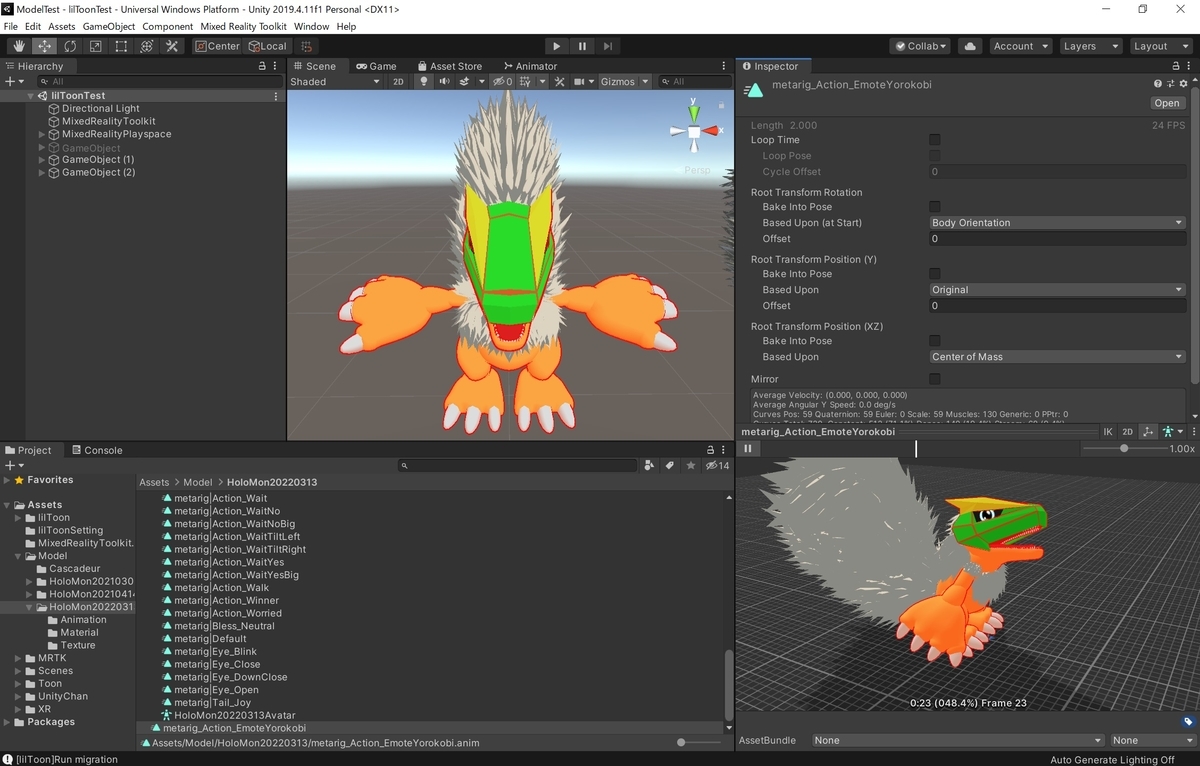1200x766 pixels.
Task: Toggle the preview pivot and mass center icon
Action: [x=1147, y=432]
